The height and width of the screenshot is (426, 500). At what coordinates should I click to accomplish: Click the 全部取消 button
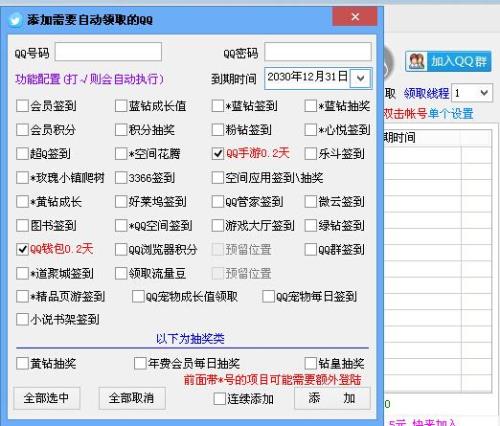pos(132,398)
